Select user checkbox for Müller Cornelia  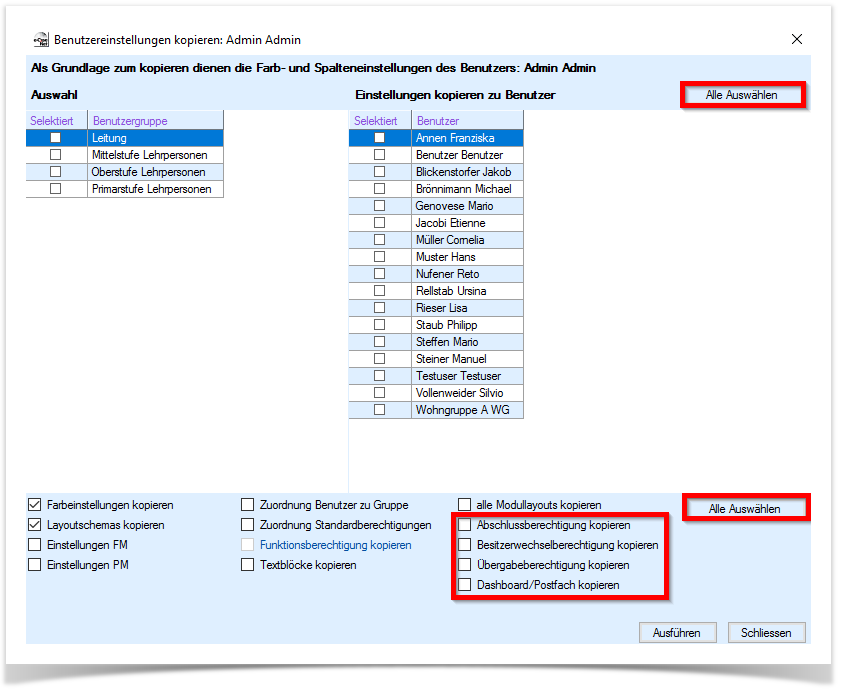(x=379, y=240)
